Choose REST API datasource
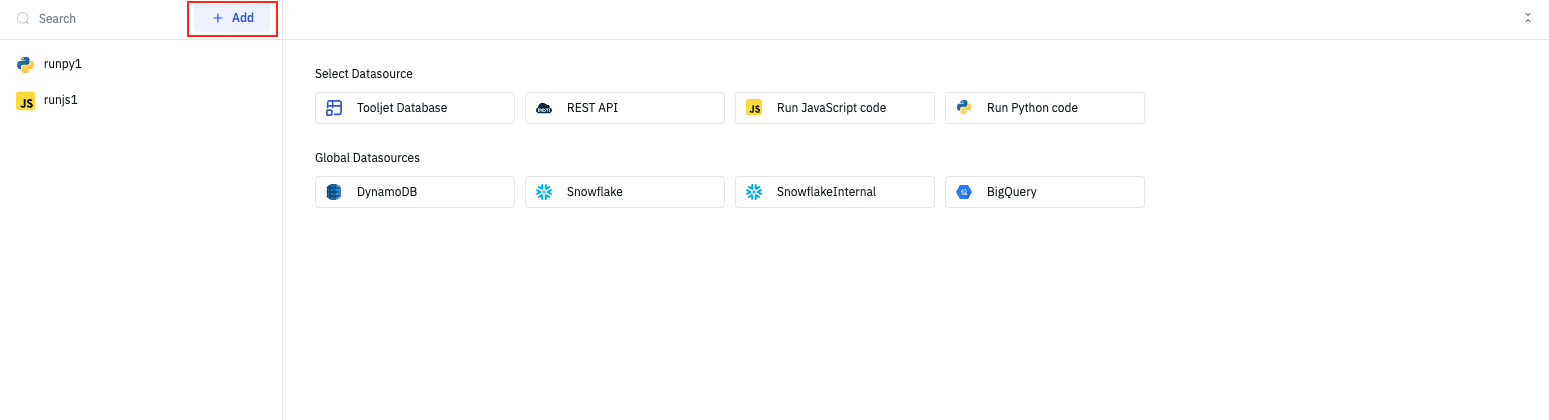Screen dimensions: 1549x420 624,108
